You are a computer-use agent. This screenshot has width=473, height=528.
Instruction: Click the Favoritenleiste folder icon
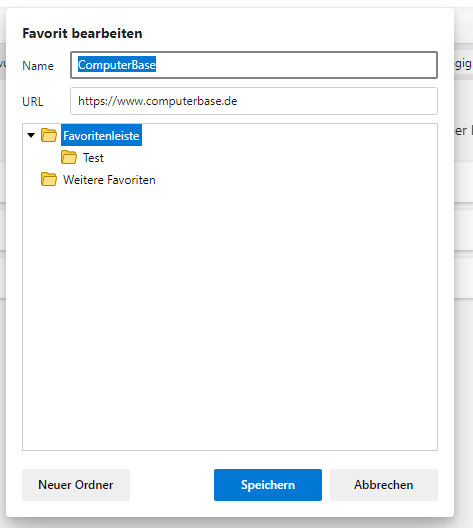pos(49,135)
